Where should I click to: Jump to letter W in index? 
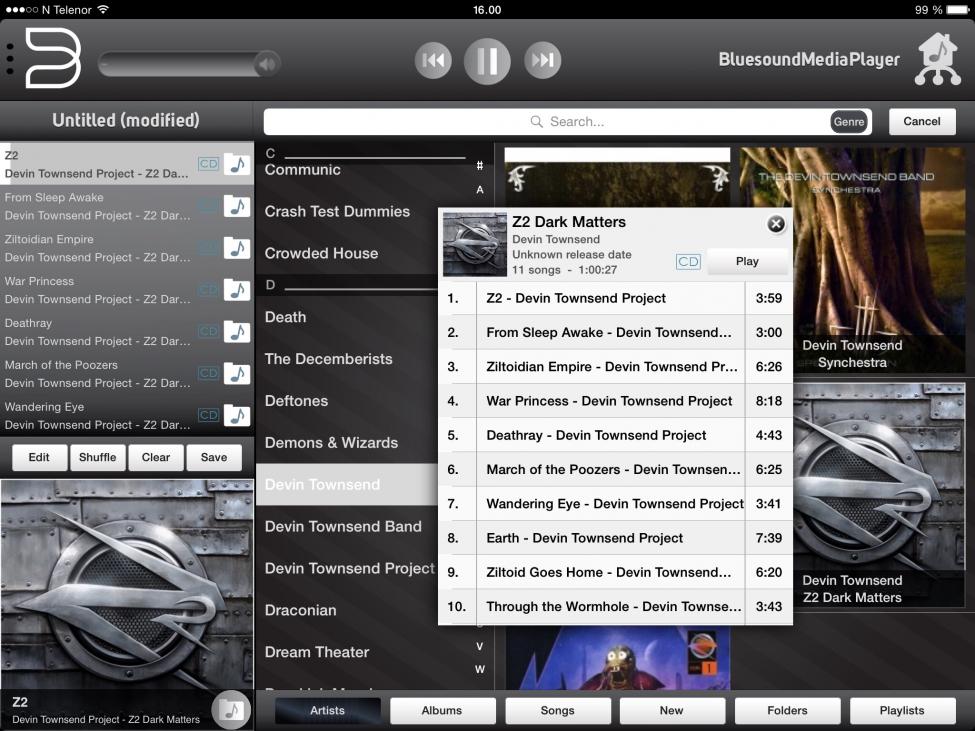(x=479, y=669)
